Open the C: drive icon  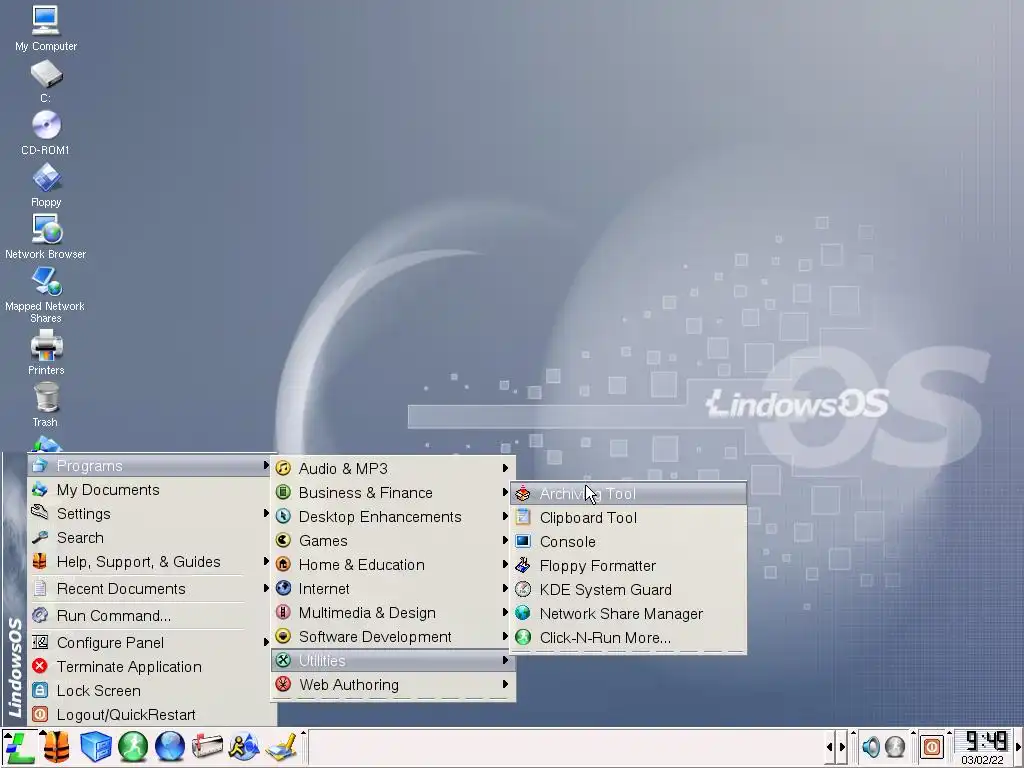[x=46, y=81]
